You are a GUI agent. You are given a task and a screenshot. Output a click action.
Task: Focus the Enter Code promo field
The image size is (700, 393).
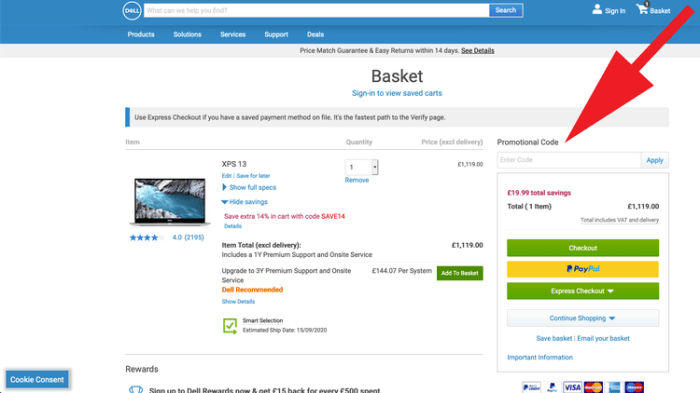click(569, 160)
